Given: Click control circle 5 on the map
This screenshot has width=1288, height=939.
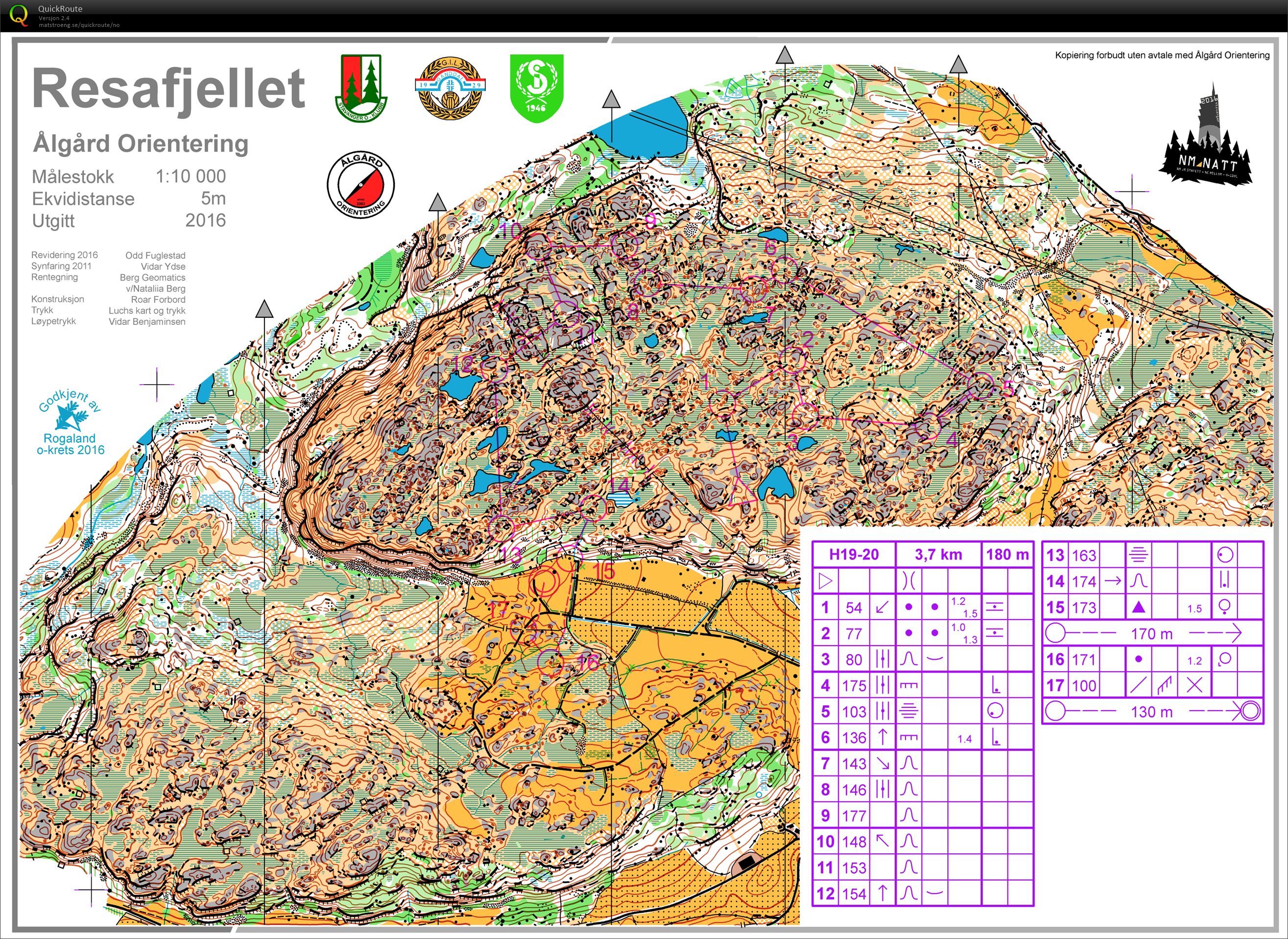Looking at the screenshot, I should 980,386.
